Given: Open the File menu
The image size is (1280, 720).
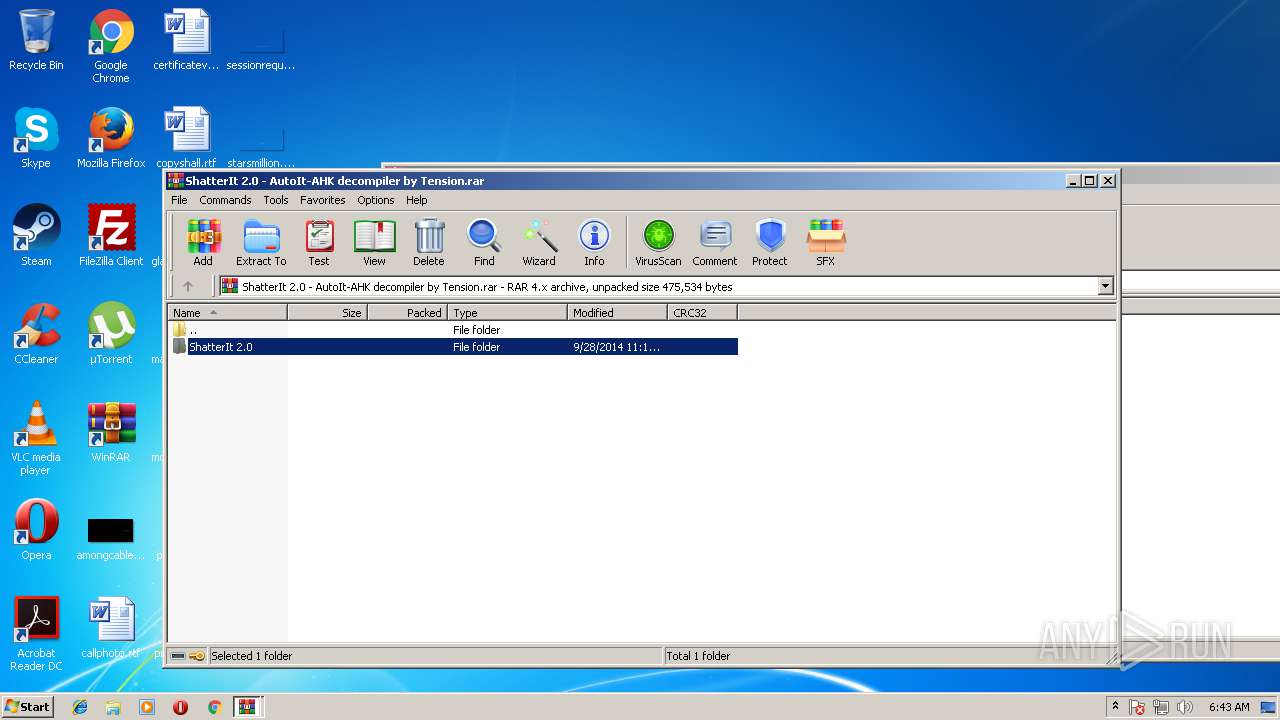Looking at the screenshot, I should [x=179, y=200].
